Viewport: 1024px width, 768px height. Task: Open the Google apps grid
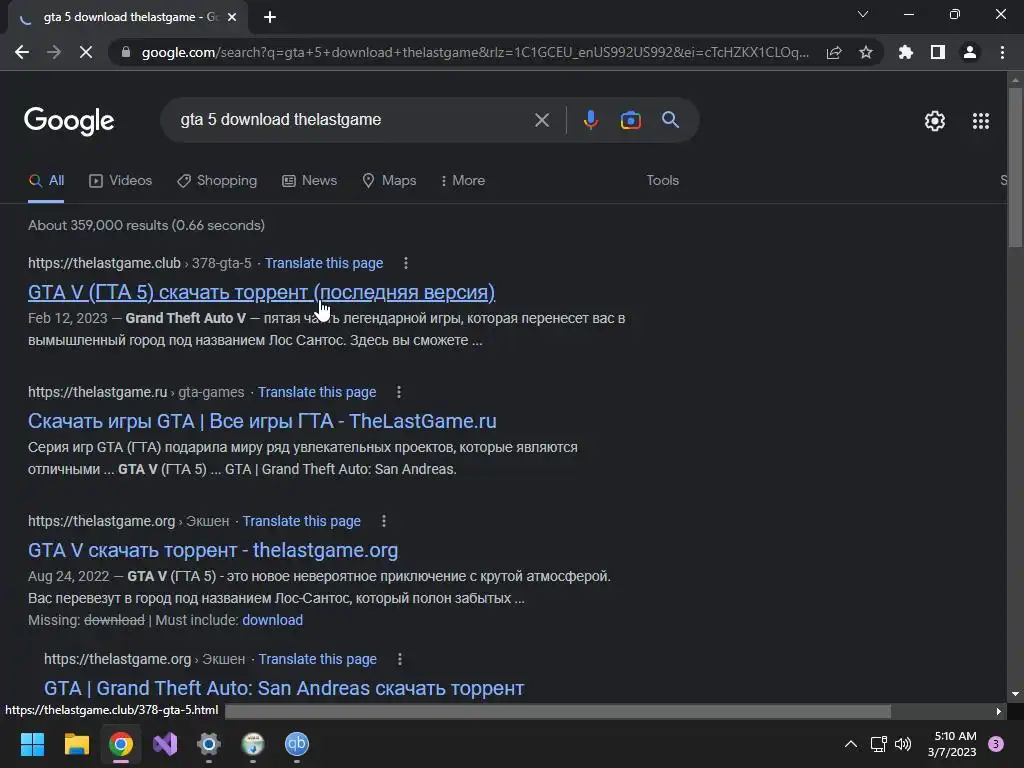click(980, 121)
